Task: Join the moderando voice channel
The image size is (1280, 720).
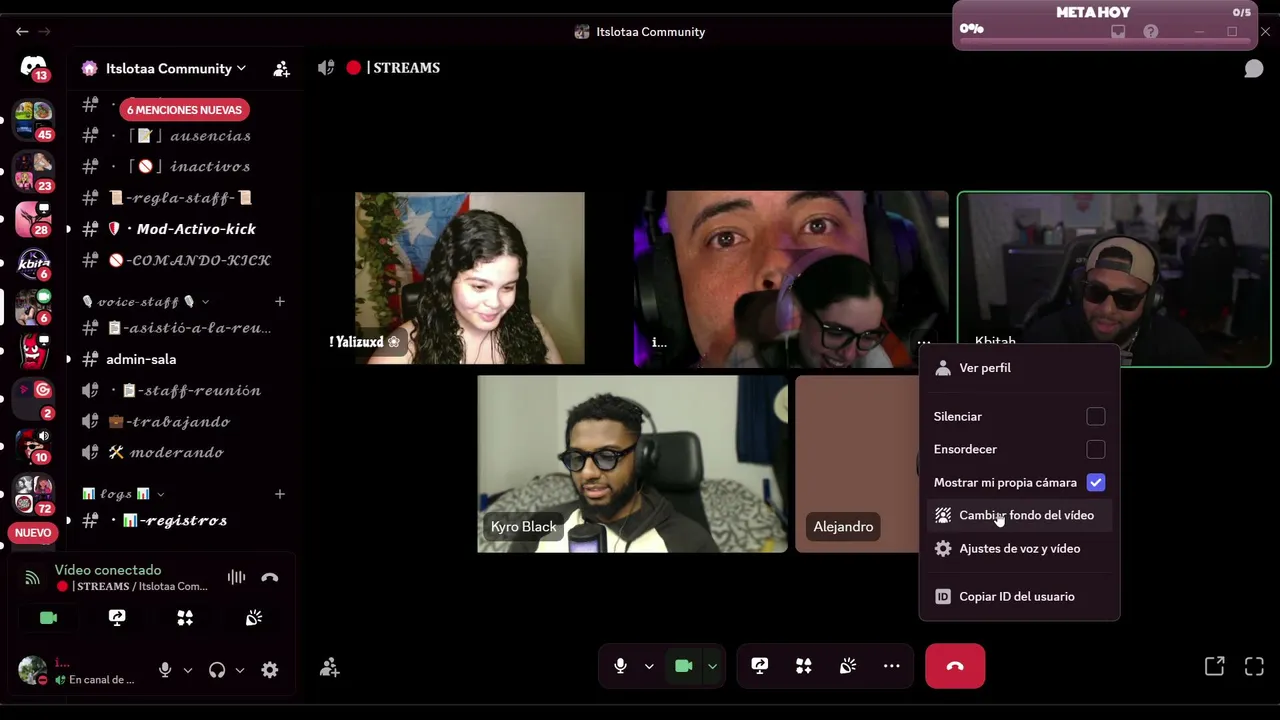Action: [x=185, y=452]
